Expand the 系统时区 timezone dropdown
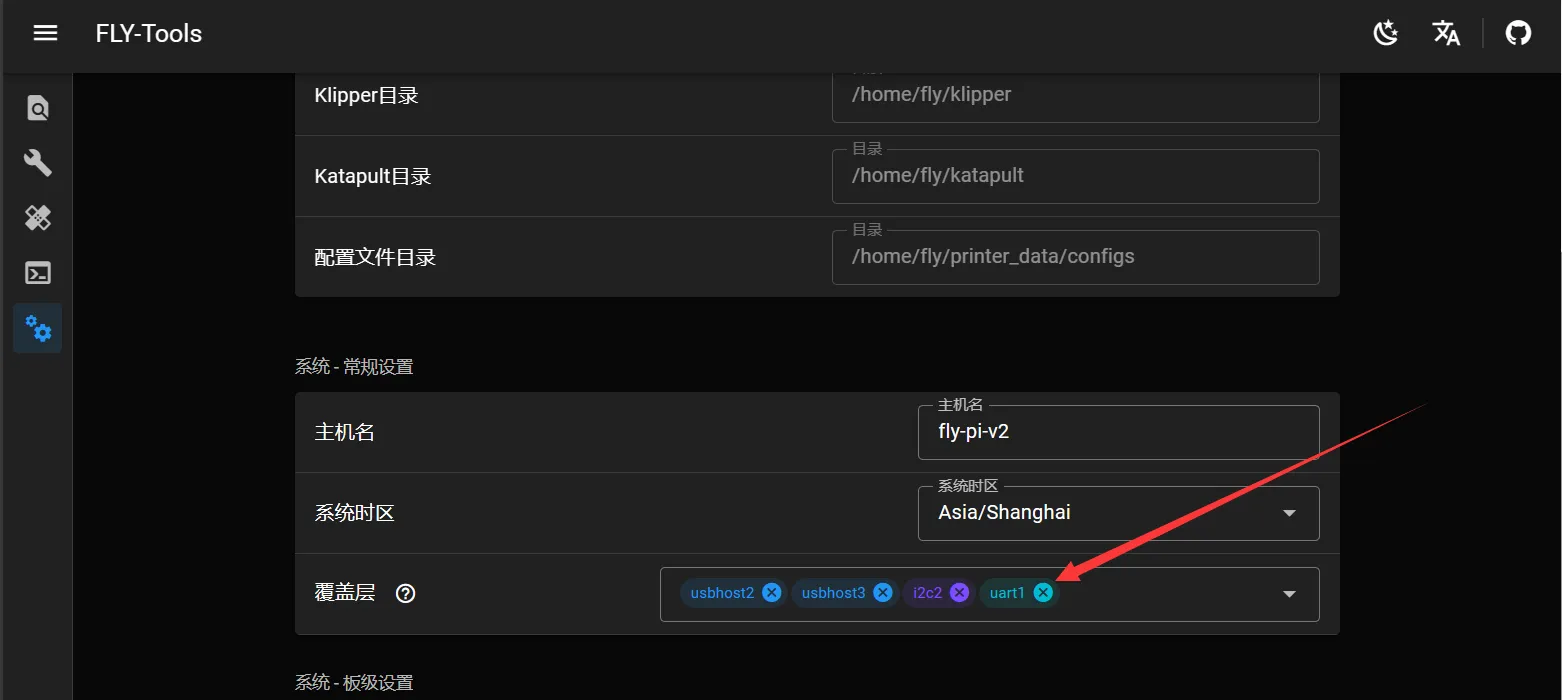This screenshot has height=700, width=1562. tap(1289, 513)
